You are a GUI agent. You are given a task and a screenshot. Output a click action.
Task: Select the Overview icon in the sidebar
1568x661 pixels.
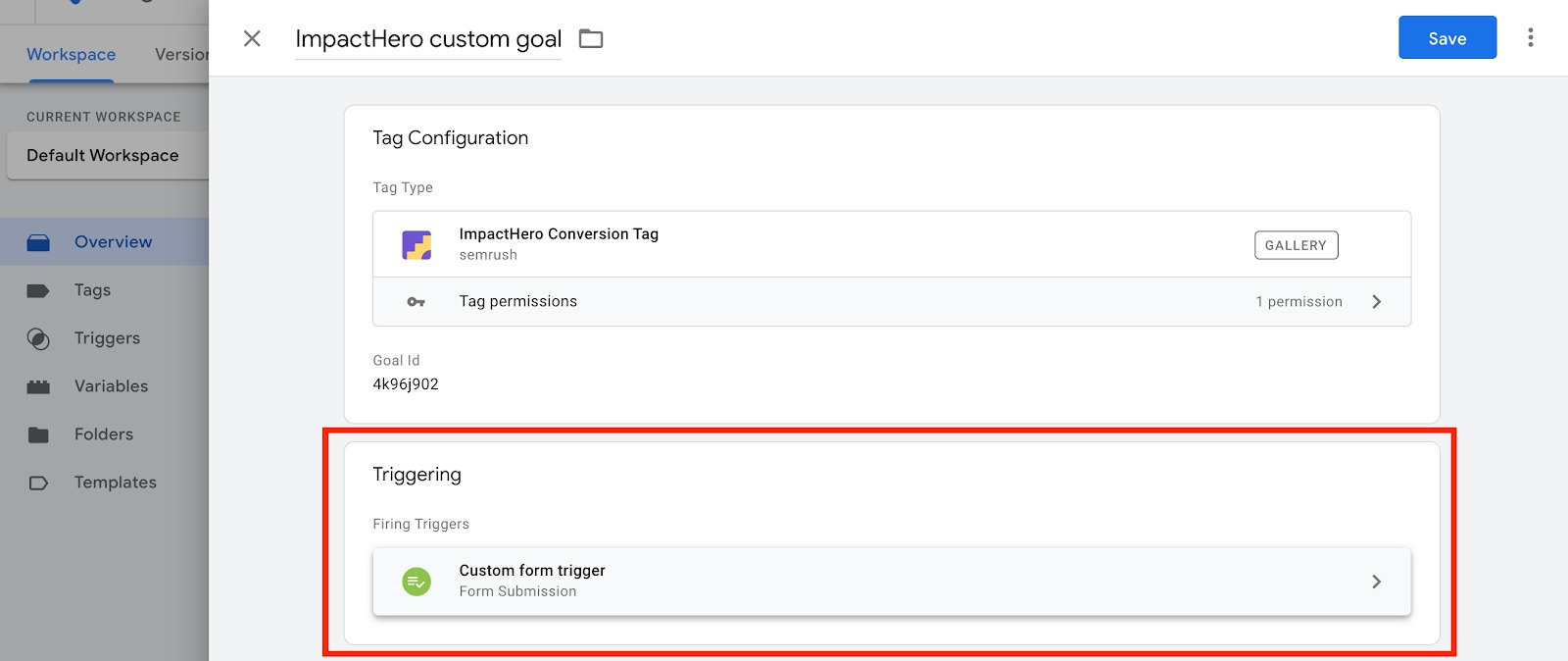click(x=37, y=241)
